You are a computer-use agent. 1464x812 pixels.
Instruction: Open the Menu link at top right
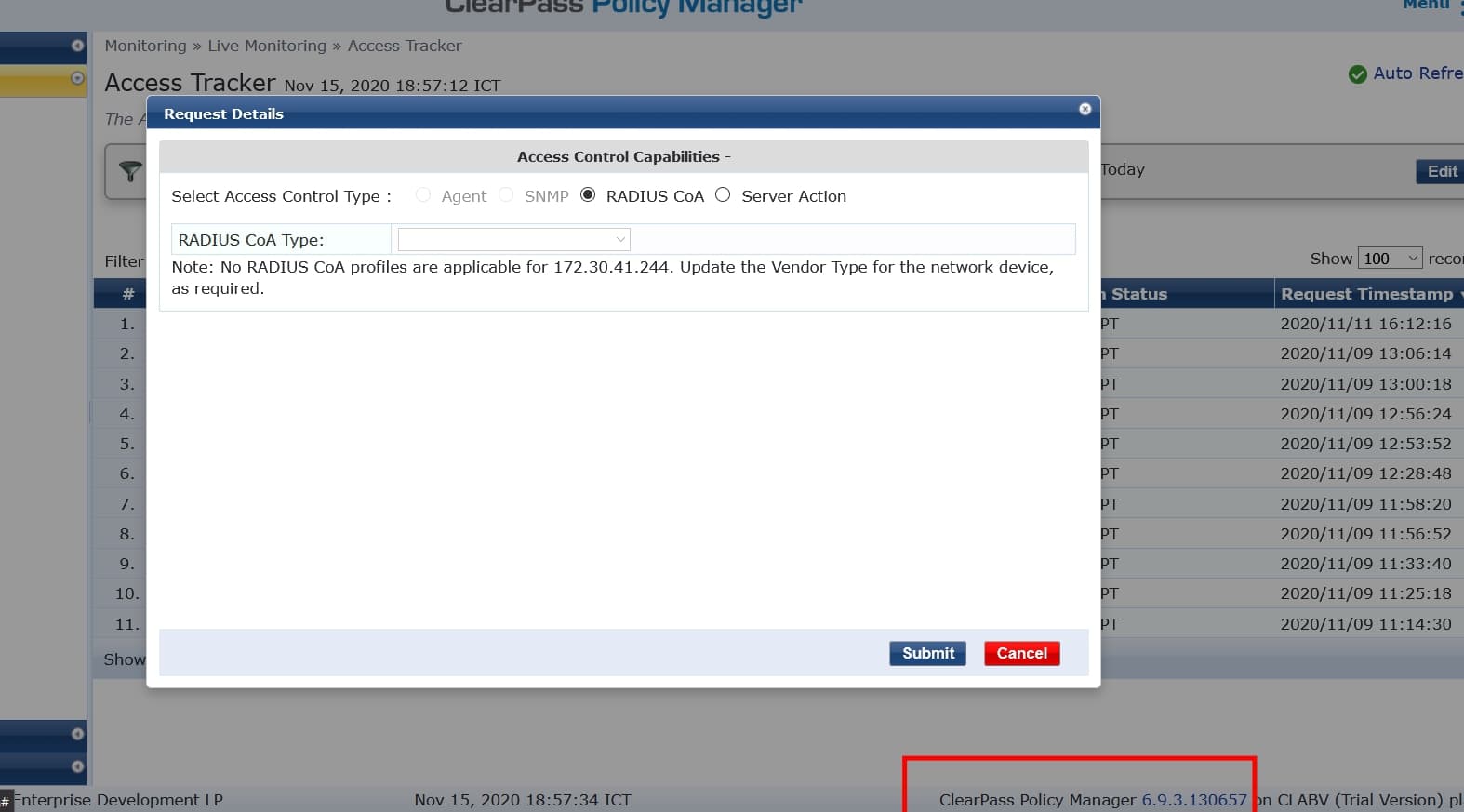click(1426, 5)
